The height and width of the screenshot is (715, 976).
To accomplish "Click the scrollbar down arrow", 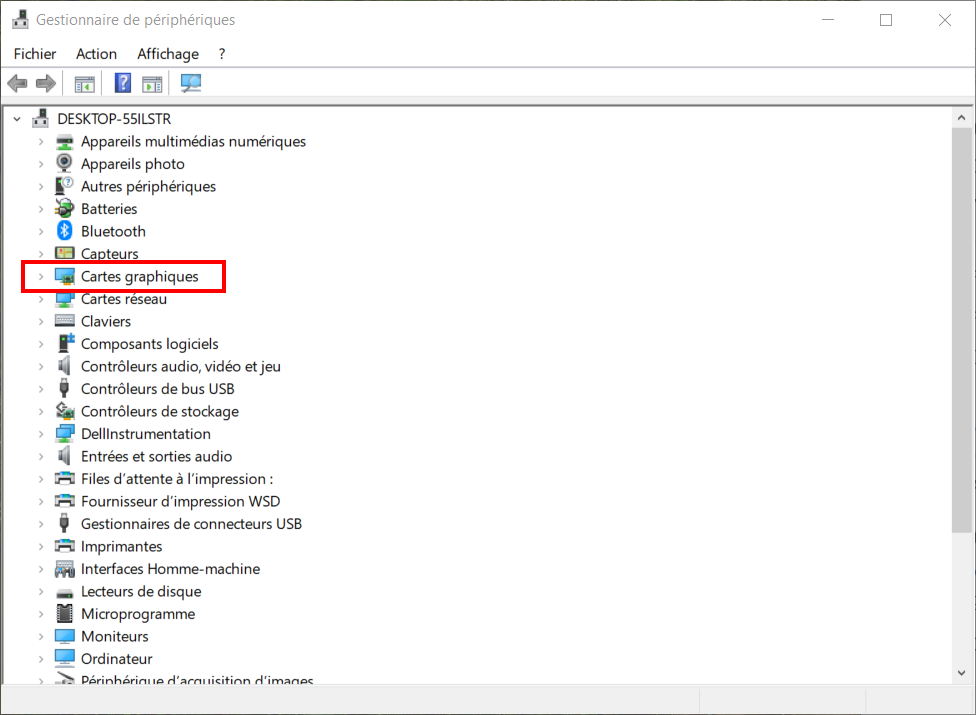I will [x=961, y=673].
